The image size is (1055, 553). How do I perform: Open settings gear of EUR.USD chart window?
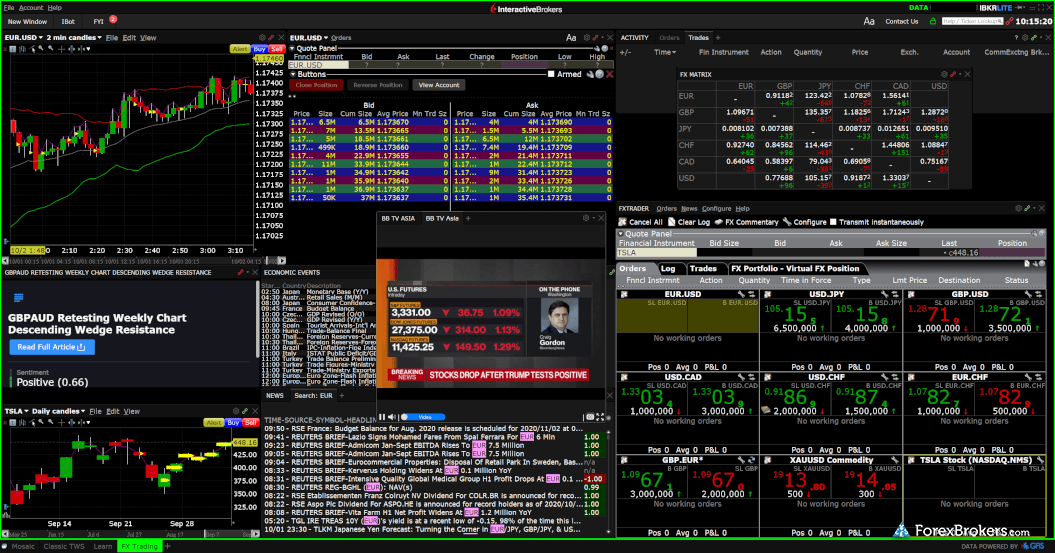click(262, 38)
